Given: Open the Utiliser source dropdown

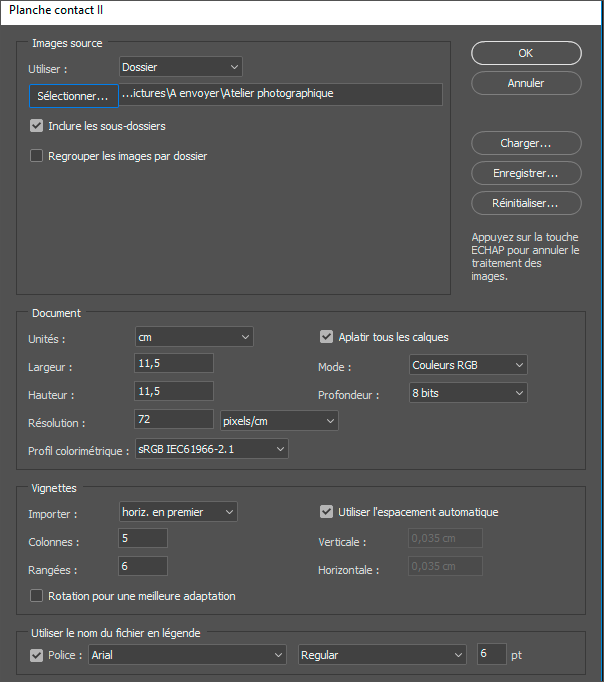Looking at the screenshot, I should (x=180, y=67).
